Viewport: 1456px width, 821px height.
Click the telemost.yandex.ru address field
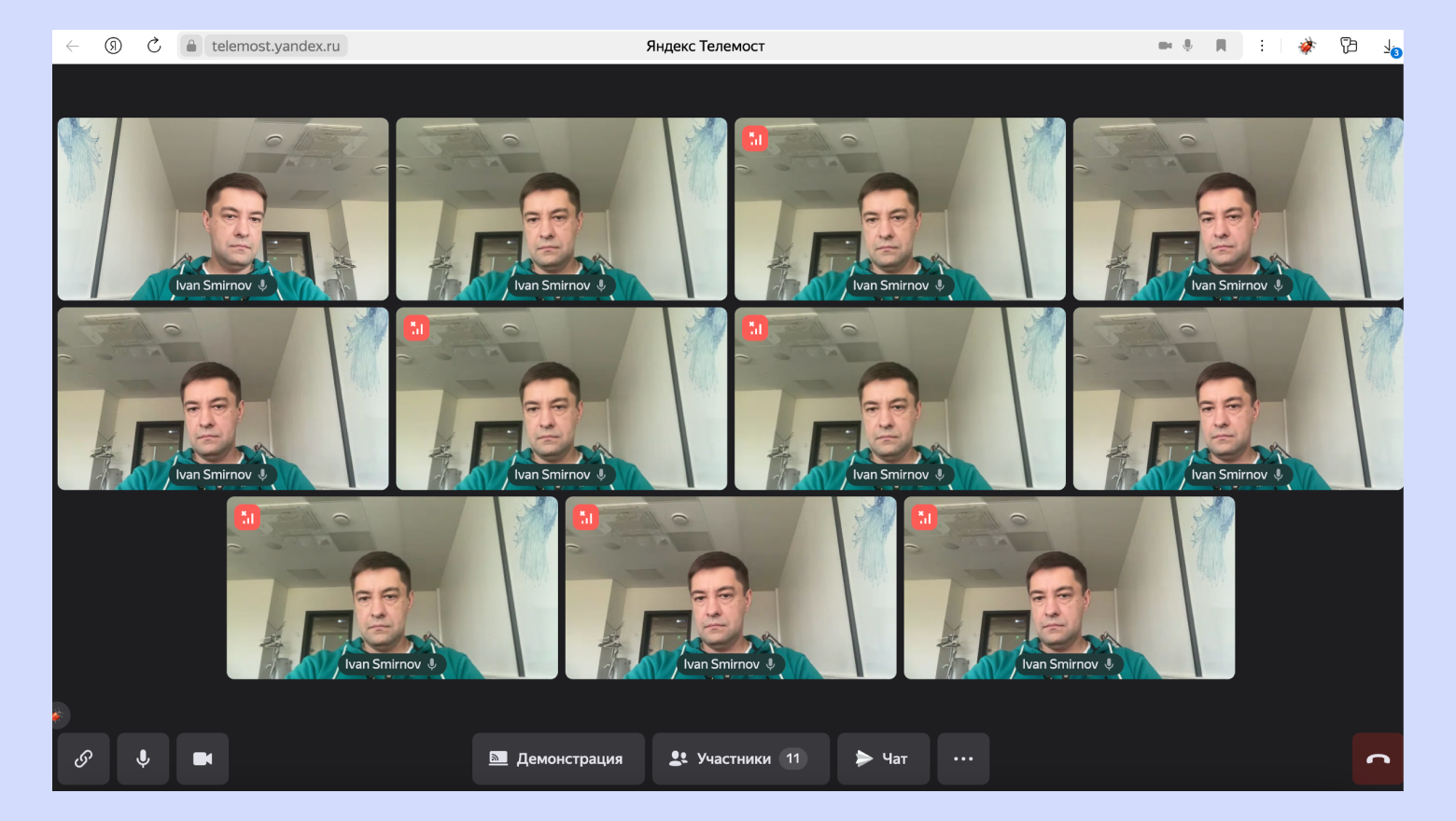pyautogui.click(x=276, y=46)
